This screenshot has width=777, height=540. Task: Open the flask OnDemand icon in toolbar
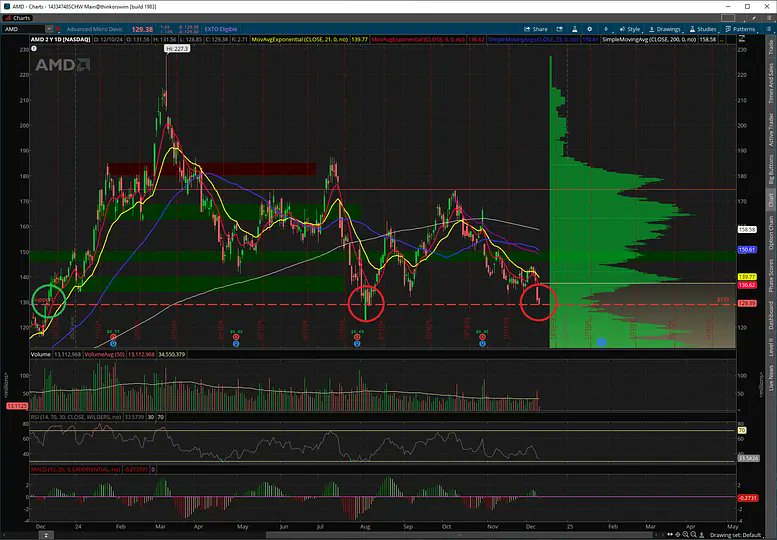click(x=574, y=29)
